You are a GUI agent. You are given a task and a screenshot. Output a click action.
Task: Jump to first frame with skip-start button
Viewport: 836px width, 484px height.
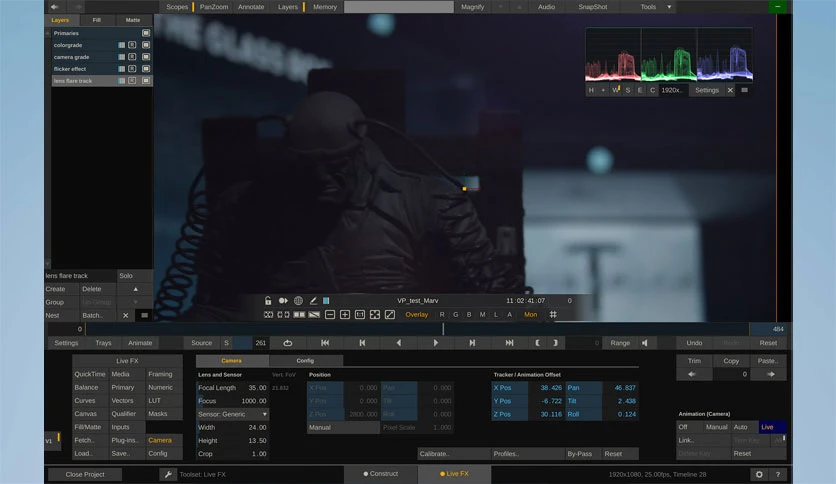coord(325,343)
